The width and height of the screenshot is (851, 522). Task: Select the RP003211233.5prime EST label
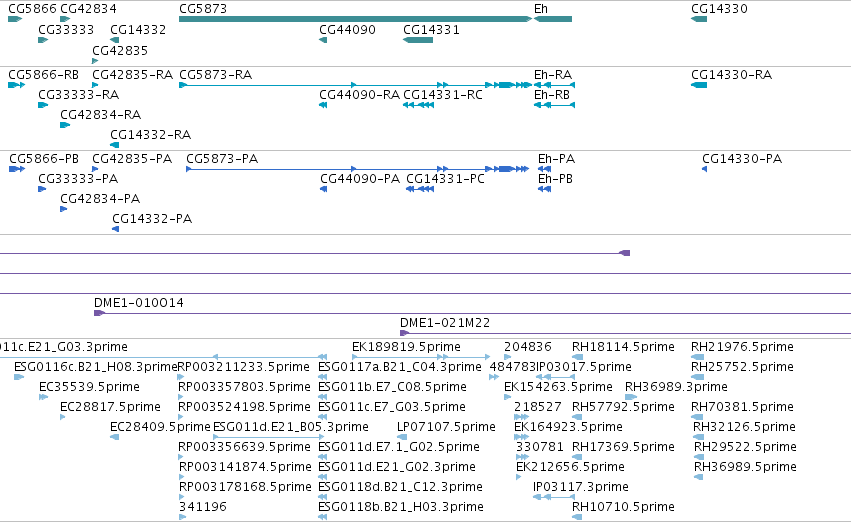(244, 367)
